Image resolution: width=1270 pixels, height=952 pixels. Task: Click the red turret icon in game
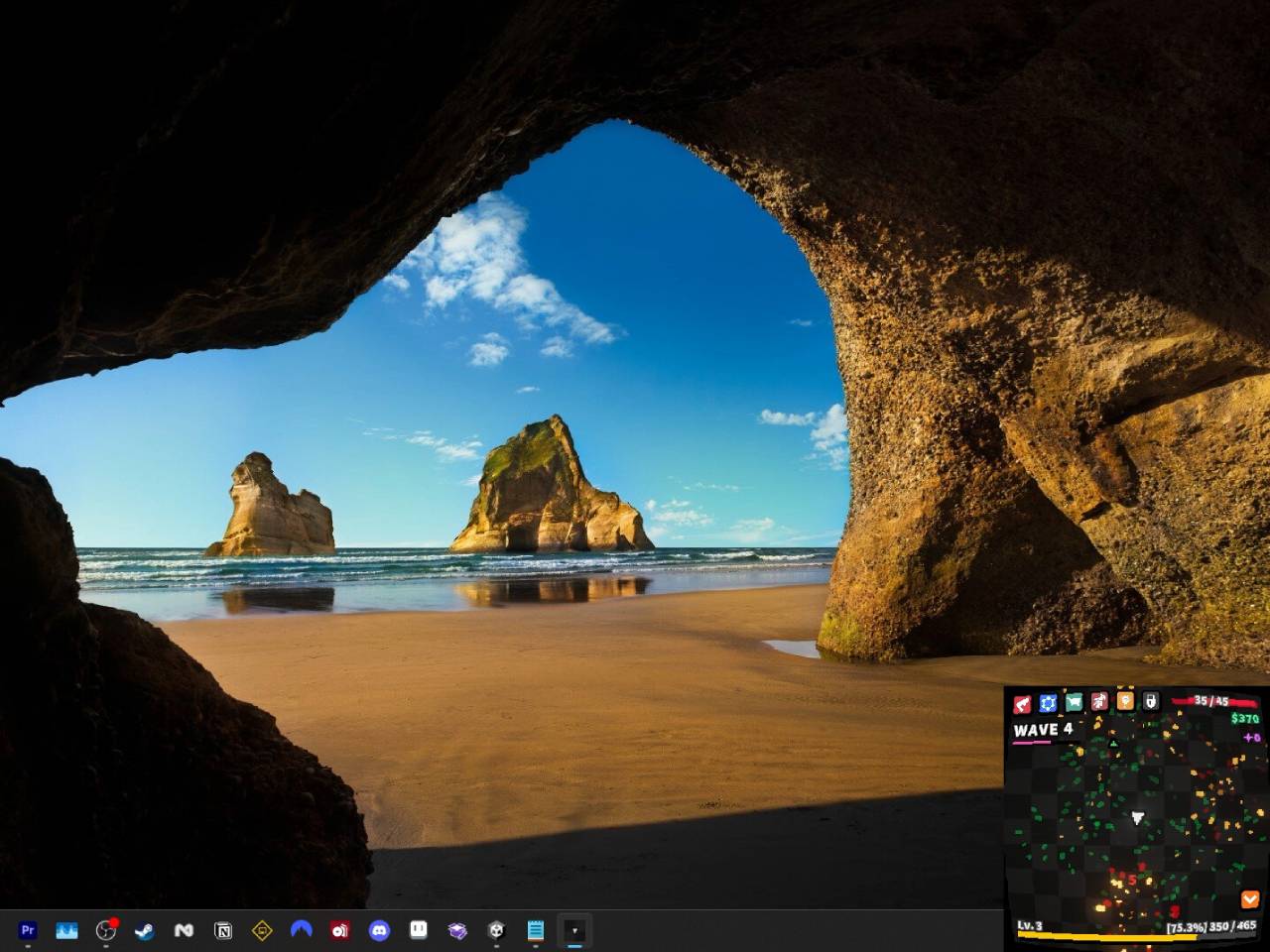tap(1022, 703)
